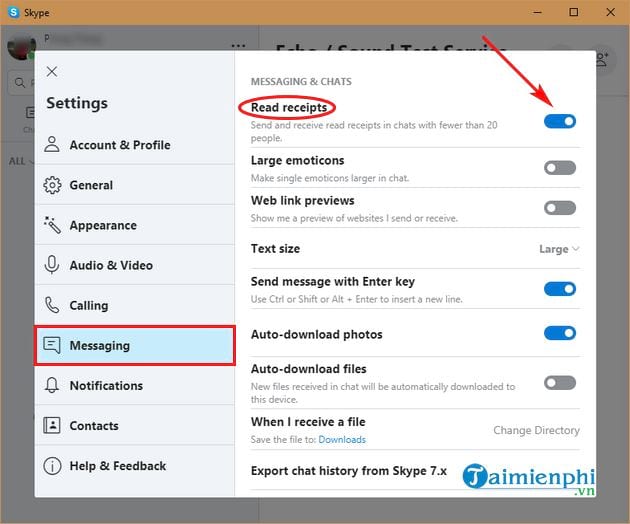
Task: Close the Settings dialog with the X
Action: (52, 72)
